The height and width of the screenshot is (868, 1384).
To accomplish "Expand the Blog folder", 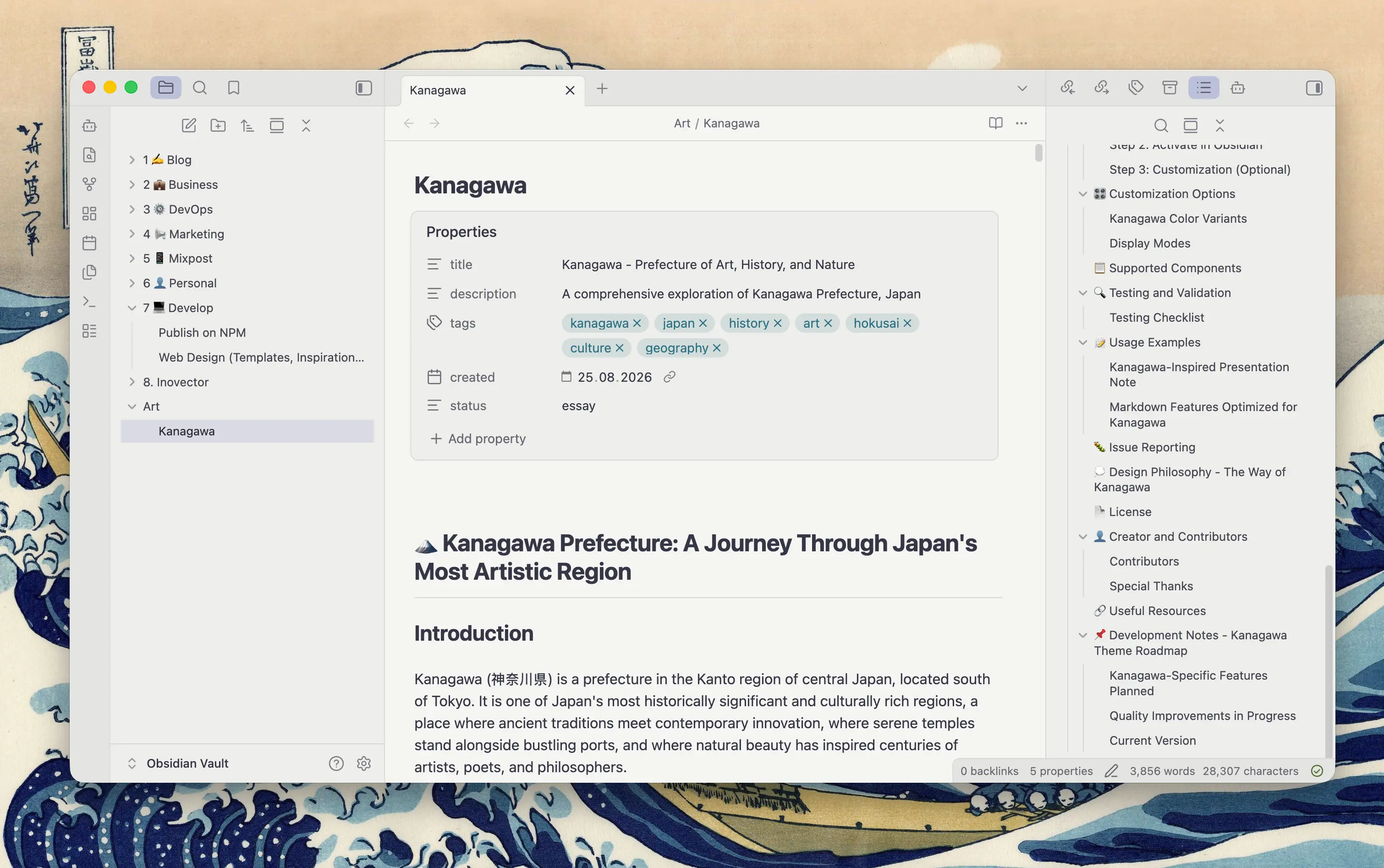I will 132,159.
